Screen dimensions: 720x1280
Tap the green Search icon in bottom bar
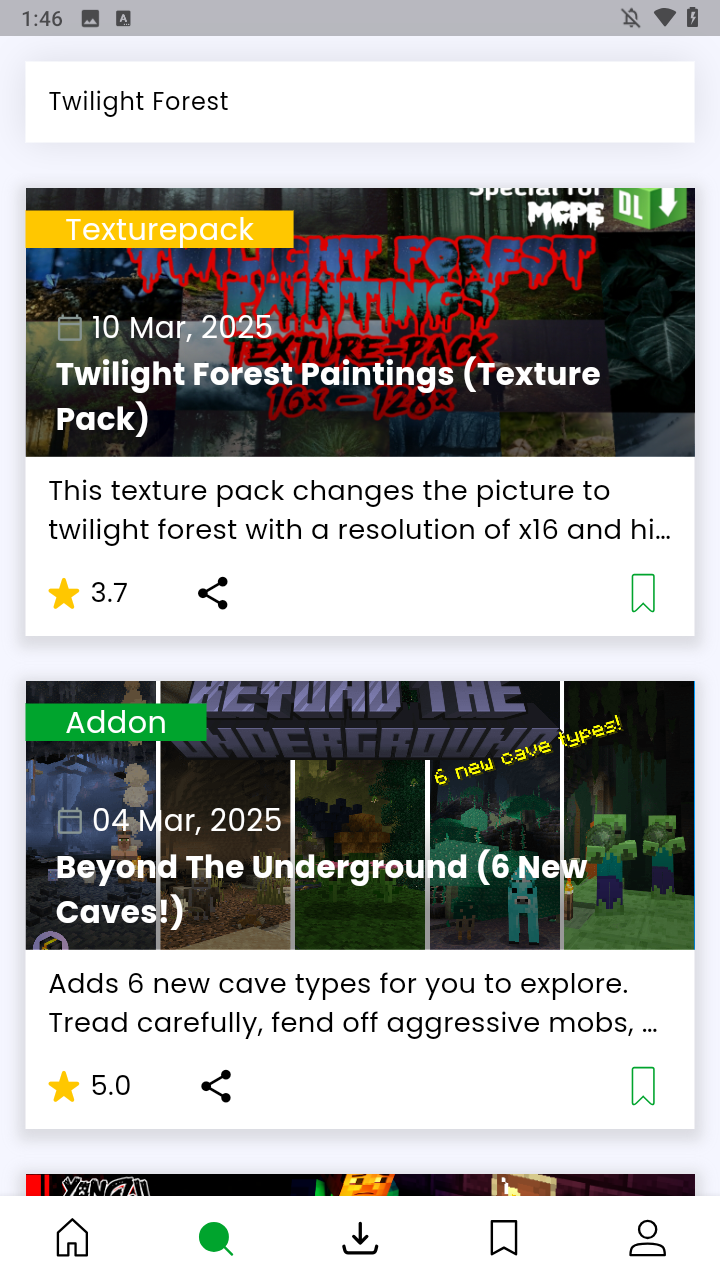216,1238
